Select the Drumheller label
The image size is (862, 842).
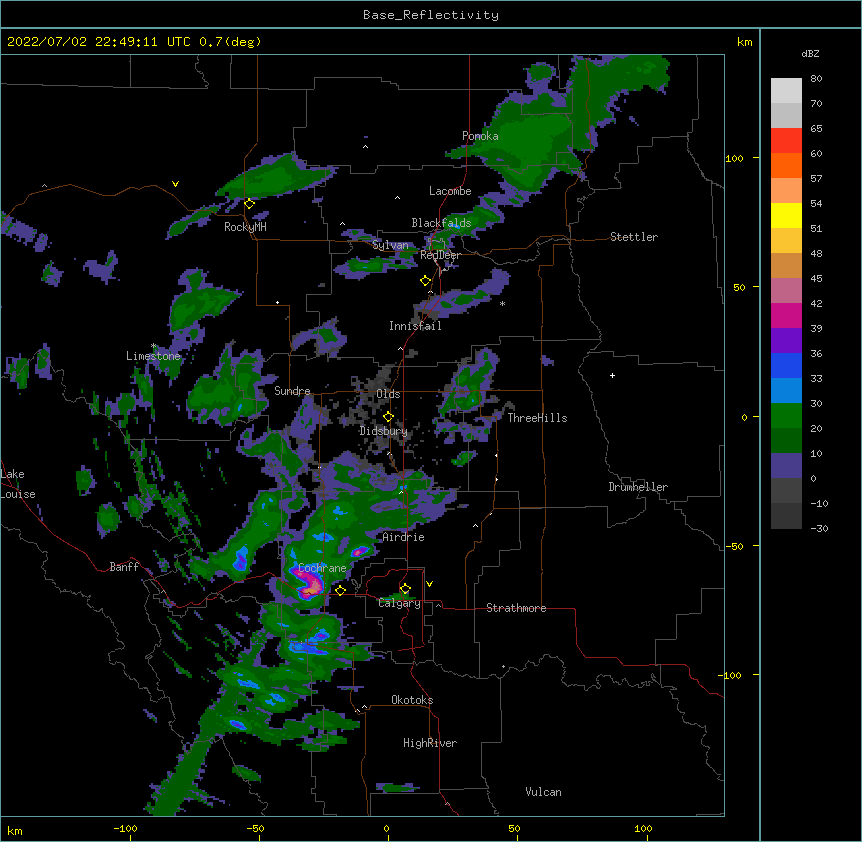(638, 488)
